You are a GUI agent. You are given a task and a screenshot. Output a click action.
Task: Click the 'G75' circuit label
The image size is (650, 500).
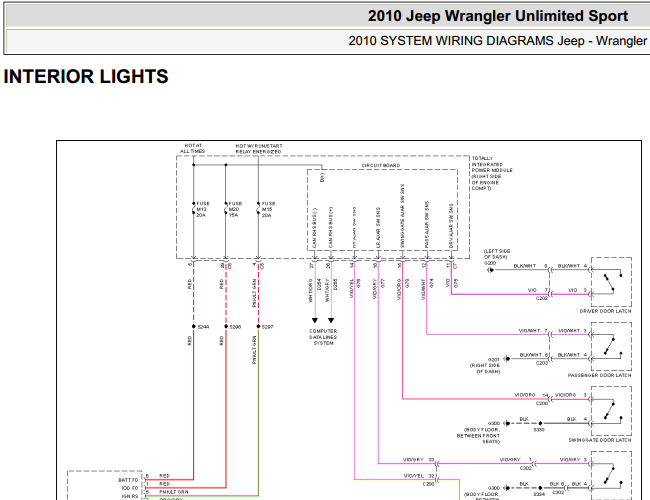click(456, 283)
